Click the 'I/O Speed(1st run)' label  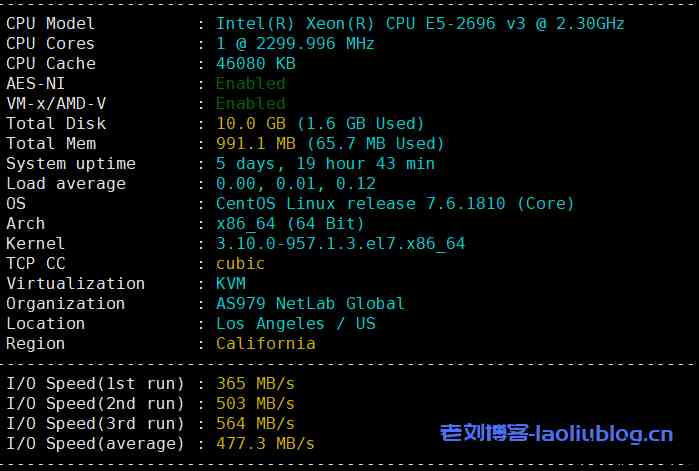pos(95,384)
